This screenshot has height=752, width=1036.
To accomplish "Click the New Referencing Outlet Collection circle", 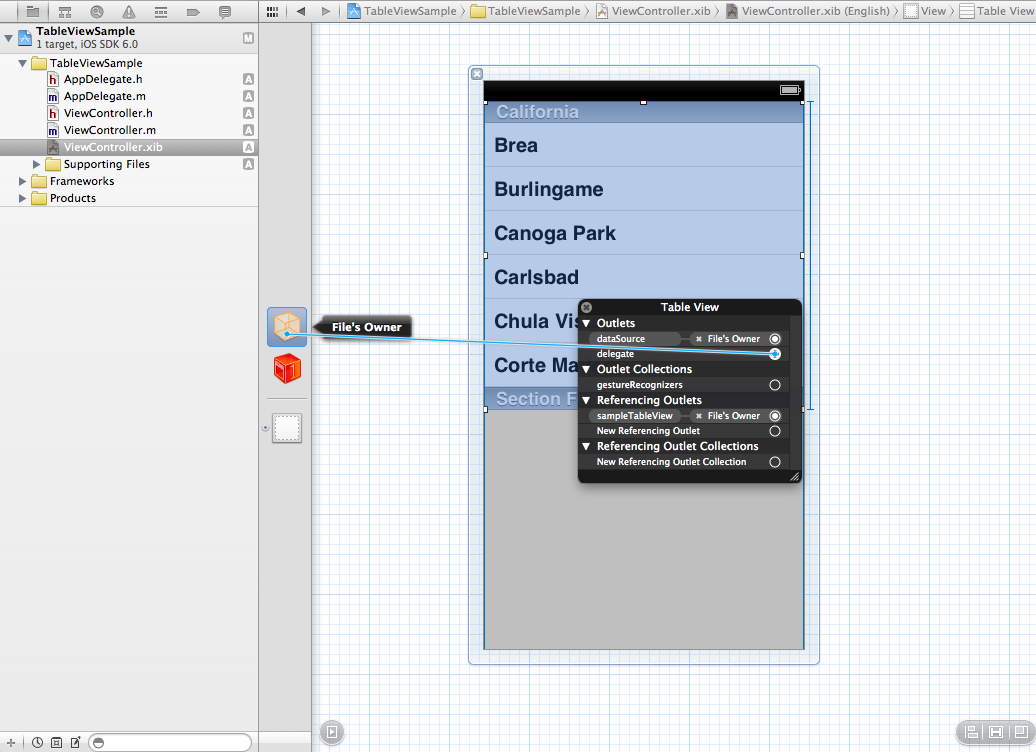I will (x=775, y=462).
